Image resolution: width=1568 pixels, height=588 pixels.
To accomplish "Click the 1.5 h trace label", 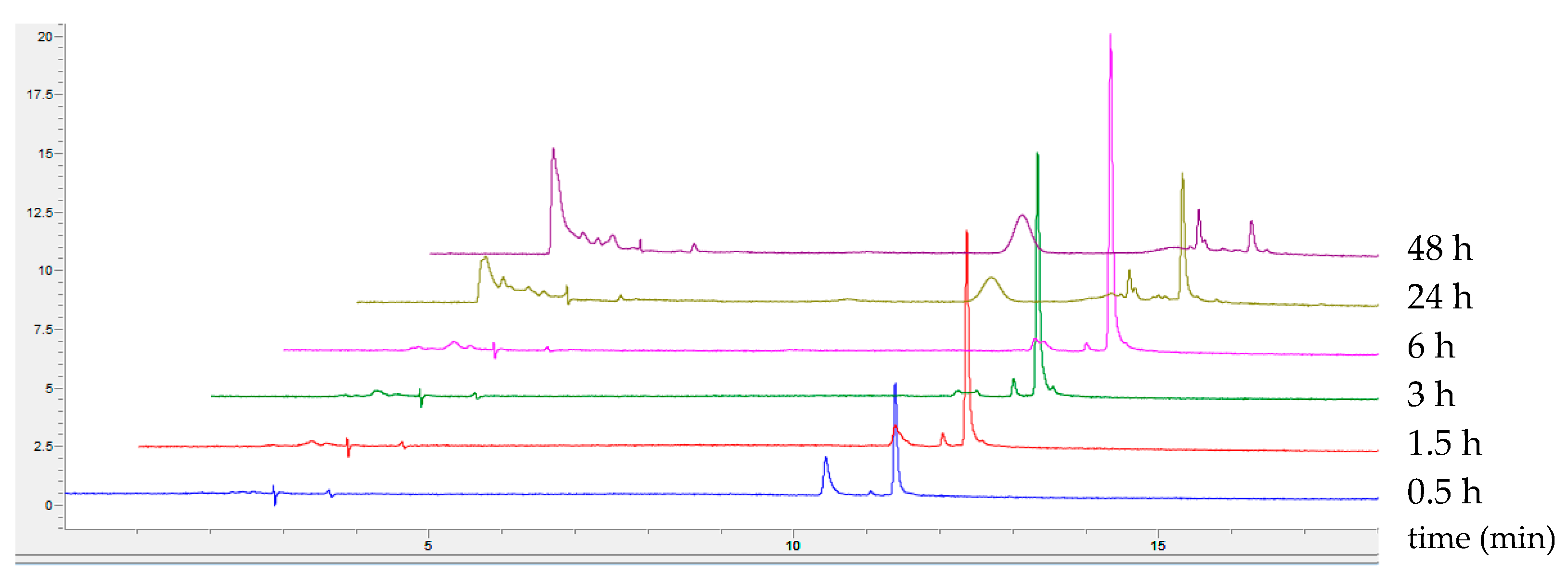I will [x=1444, y=443].
